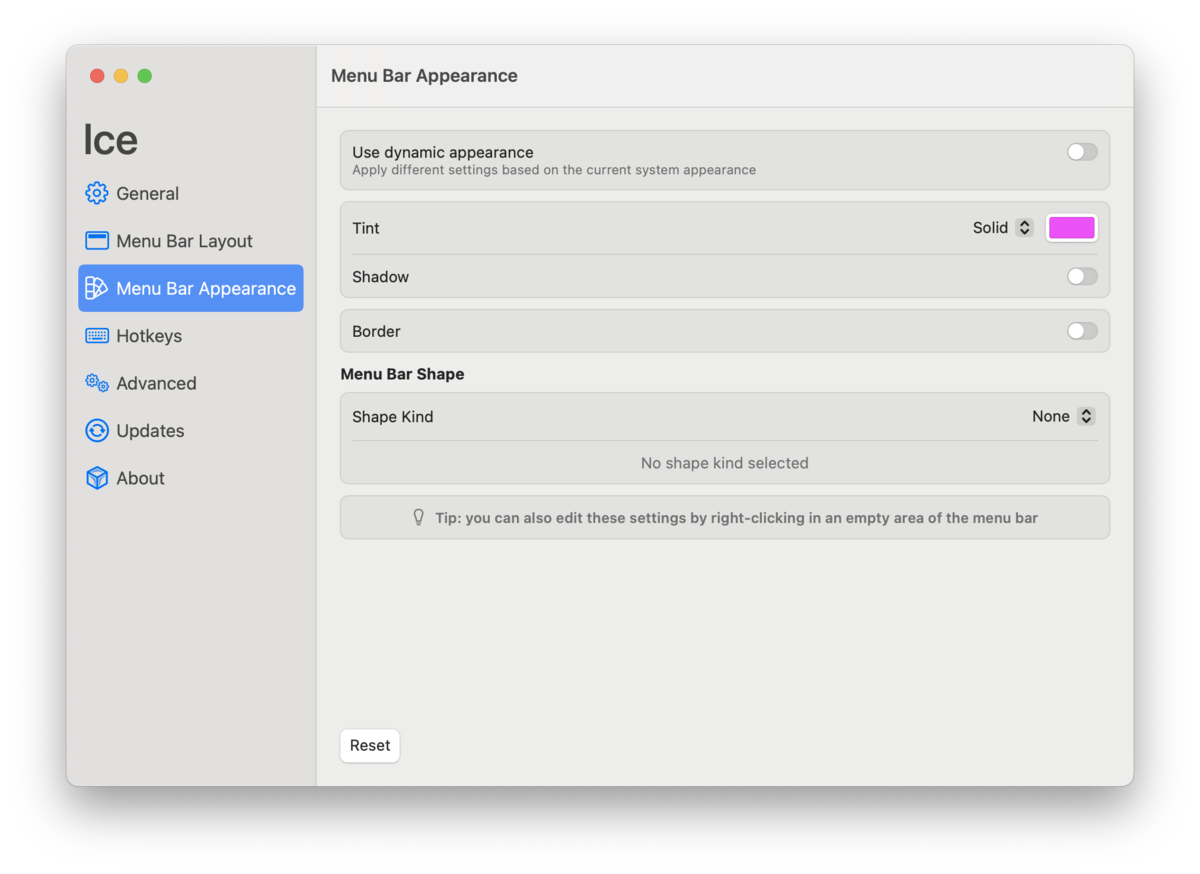
Task: Go to the Hotkeys pane
Action: coord(191,336)
